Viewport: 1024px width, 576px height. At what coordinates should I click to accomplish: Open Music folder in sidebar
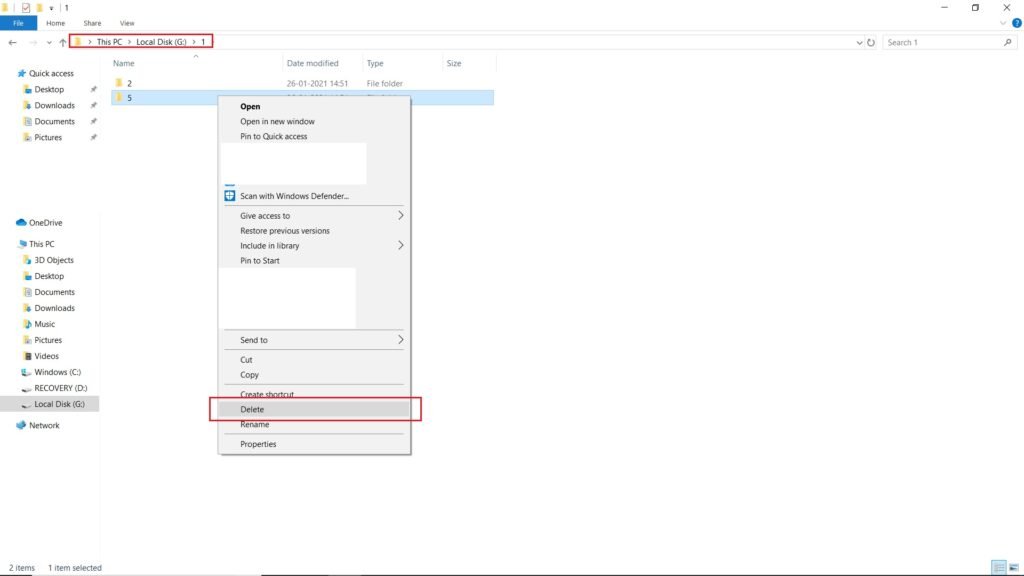pyautogui.click(x=44, y=324)
